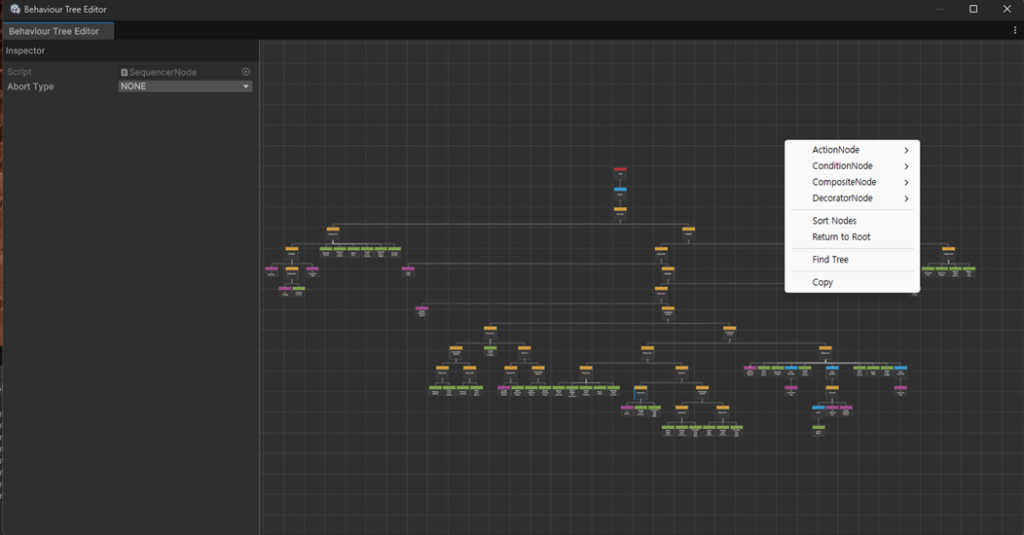The image size is (1024, 535).
Task: Switch to the Behaviour Tree Editor tab
Action: pos(56,31)
